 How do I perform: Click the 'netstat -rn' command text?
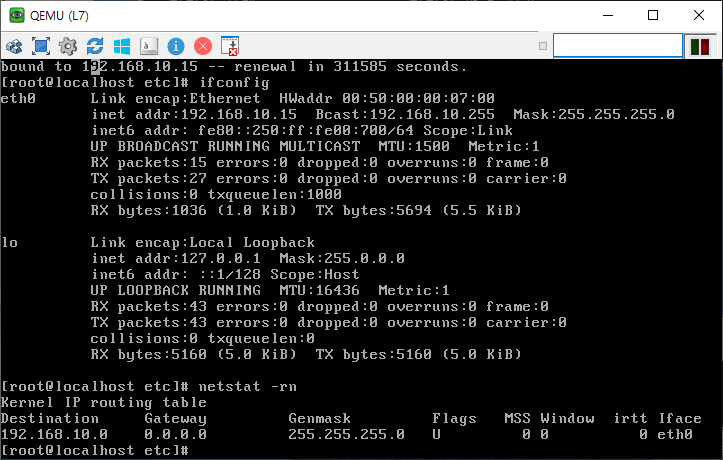pyautogui.click(x=248, y=386)
